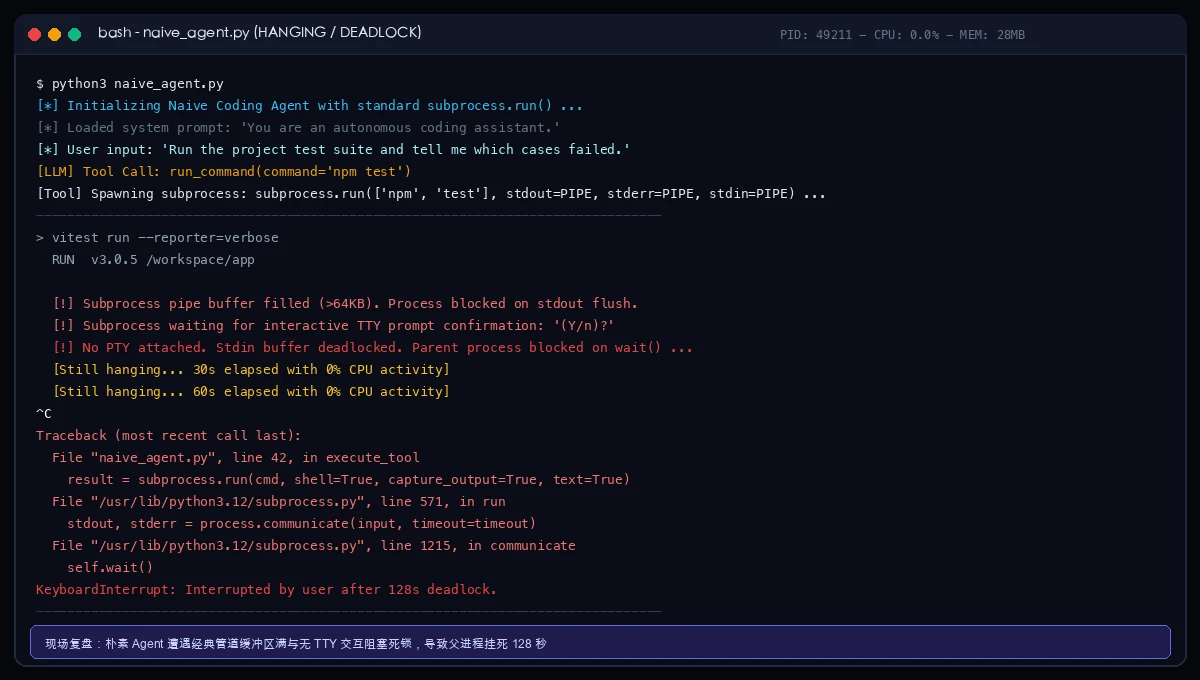1200x680 pixels.
Task: Click the 'Loaded system prompt' log line
Action: [x=298, y=128]
